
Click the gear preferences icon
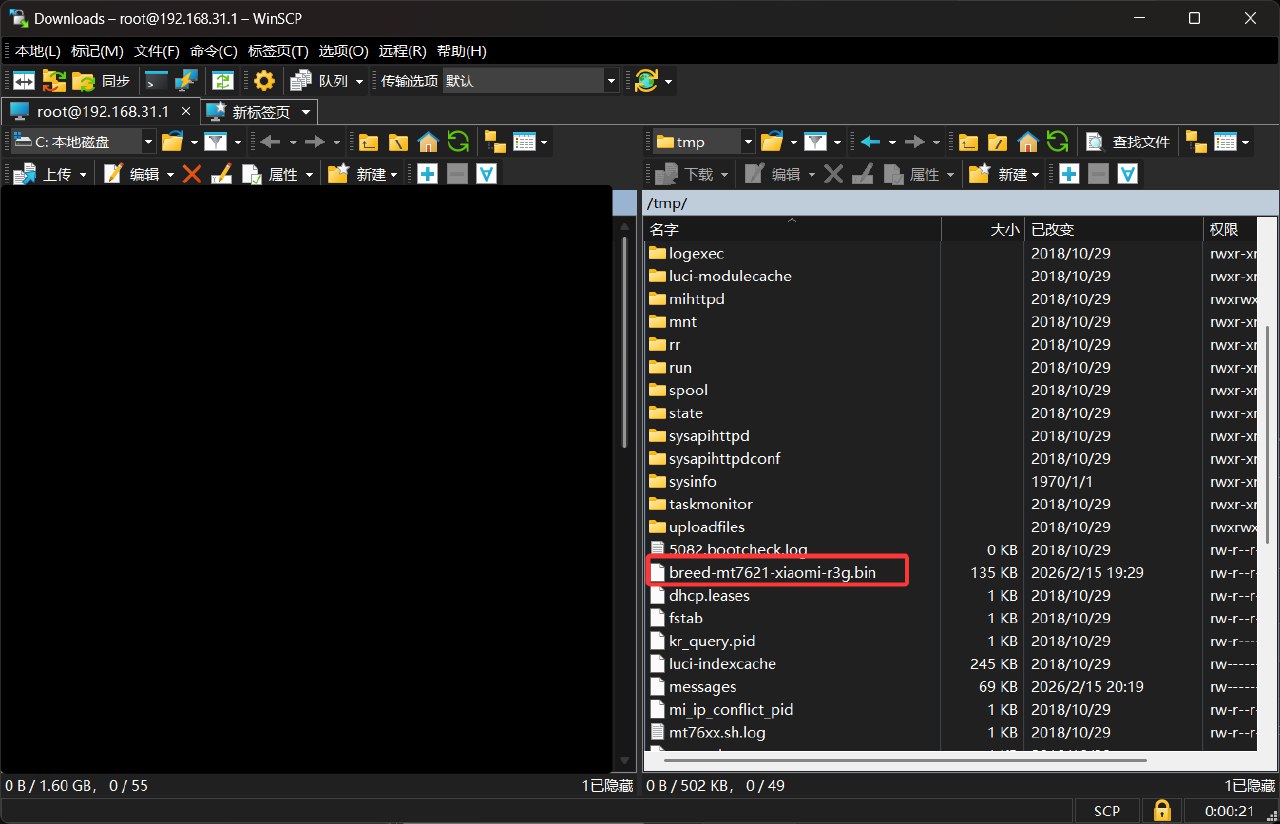[x=264, y=81]
